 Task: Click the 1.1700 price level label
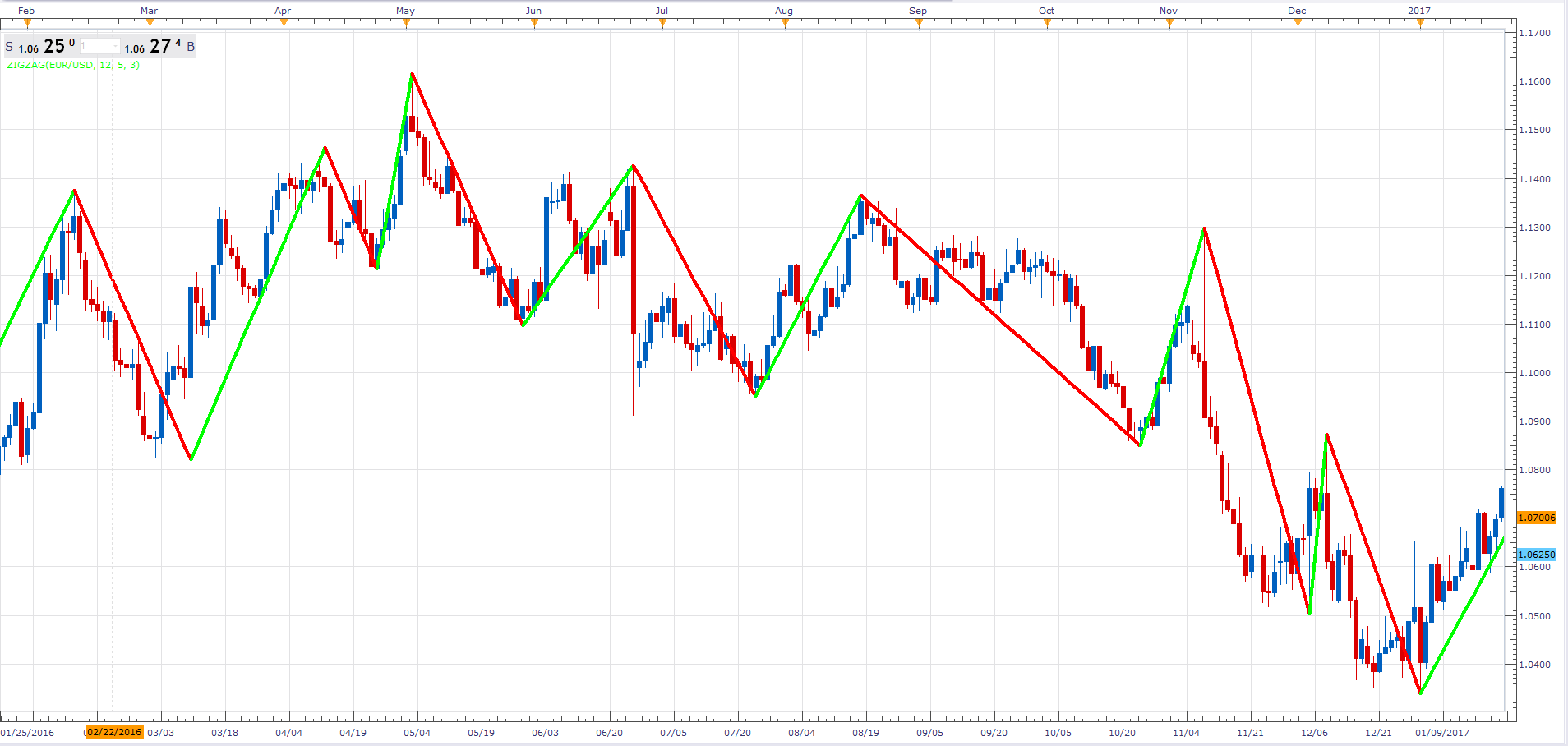point(1534,33)
